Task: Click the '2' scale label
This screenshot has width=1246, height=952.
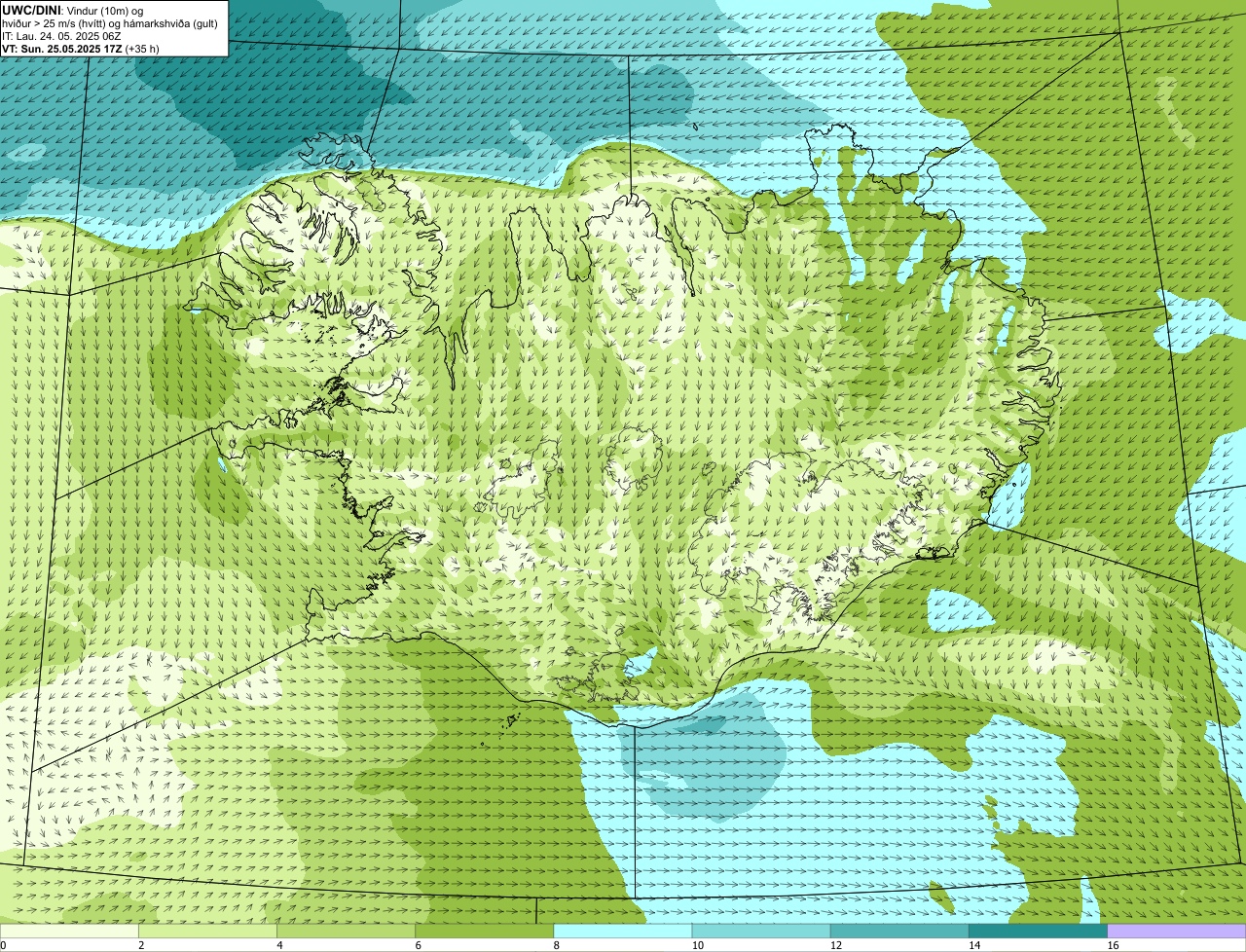Action: point(141,945)
